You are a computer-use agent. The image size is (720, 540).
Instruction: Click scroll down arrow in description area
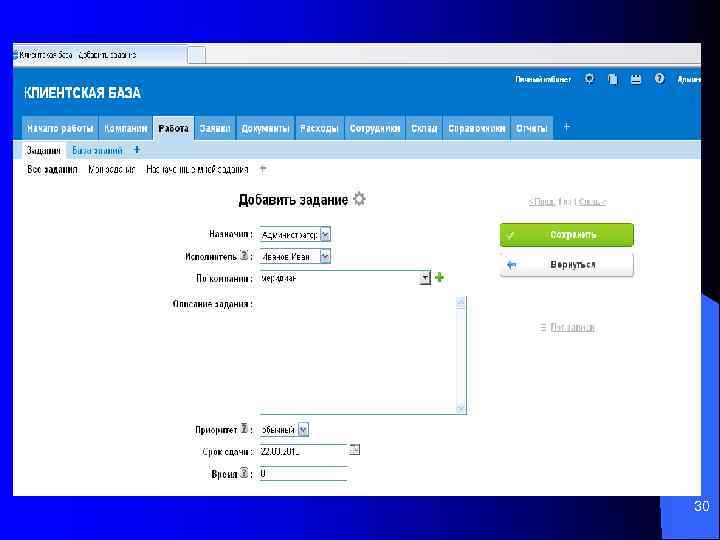coord(461,408)
